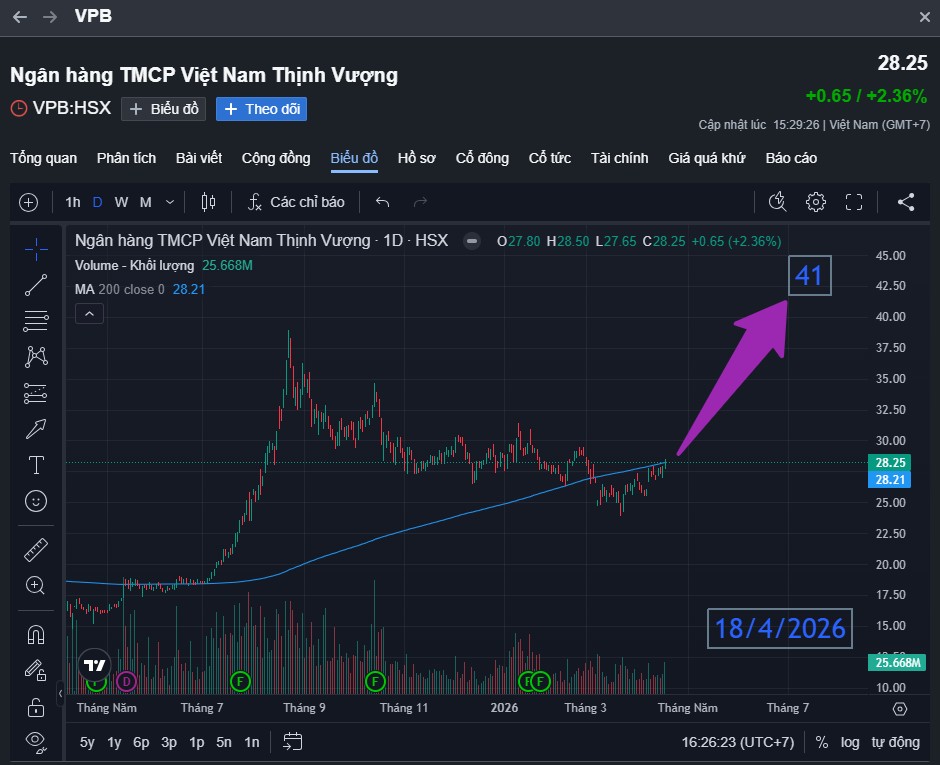940x765 pixels.
Task: Set range to 5y
Action: click(x=88, y=742)
